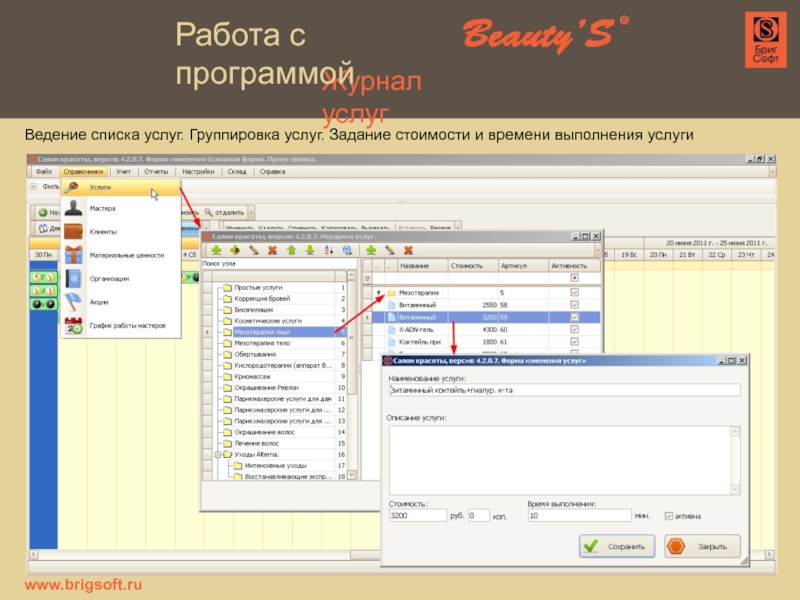Select the Мезотерапия тело folder
800x600 pixels.
[262, 343]
